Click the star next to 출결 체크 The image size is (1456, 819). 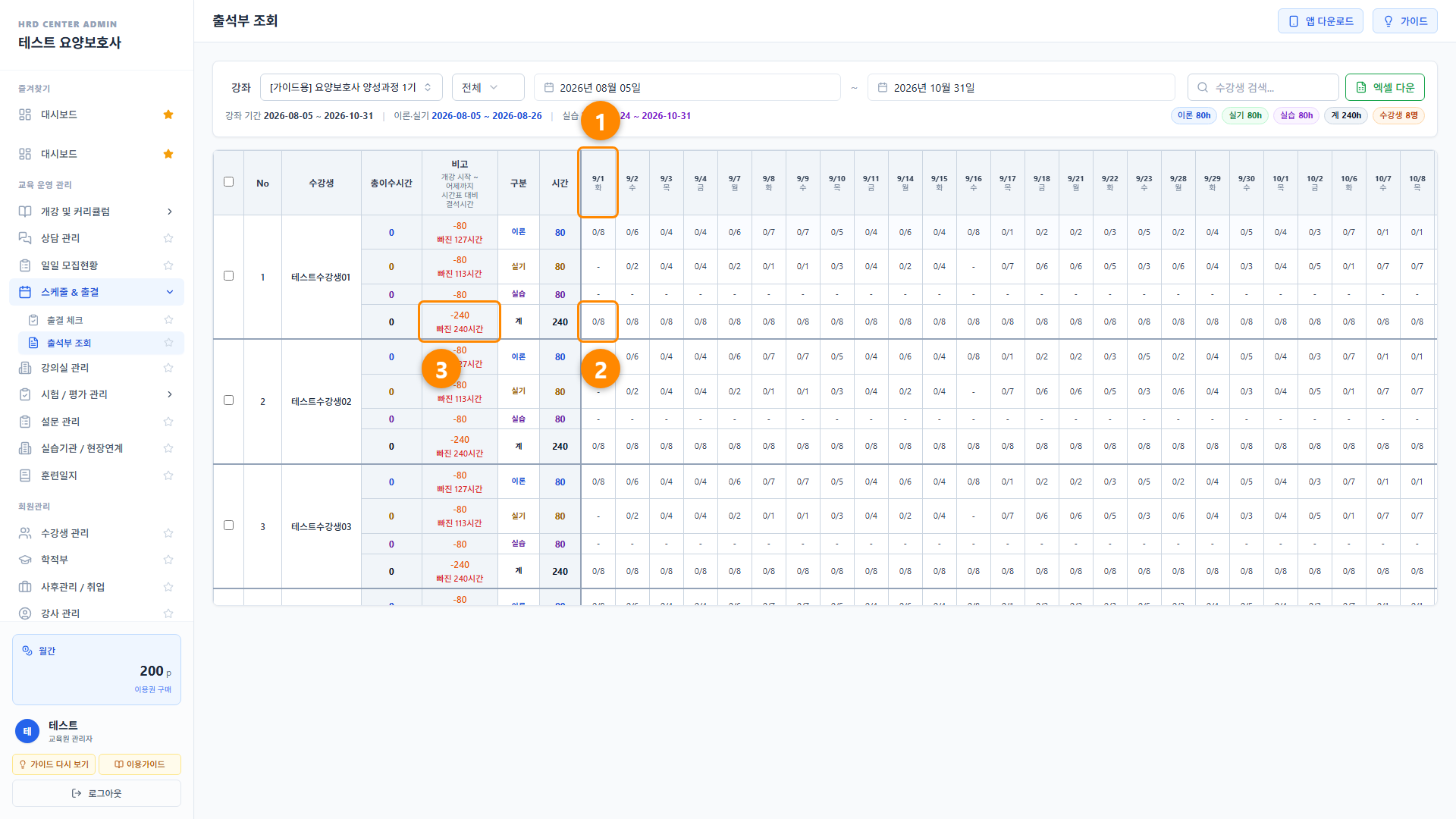click(168, 320)
